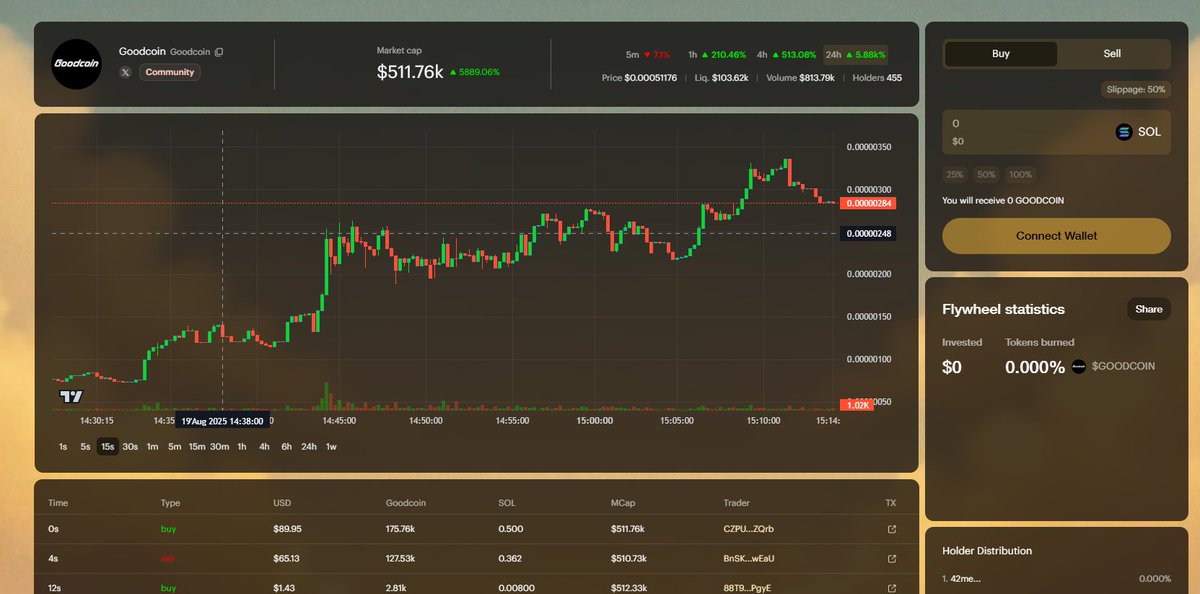
Task: Set chart interval to 30s
Action: tap(130, 447)
